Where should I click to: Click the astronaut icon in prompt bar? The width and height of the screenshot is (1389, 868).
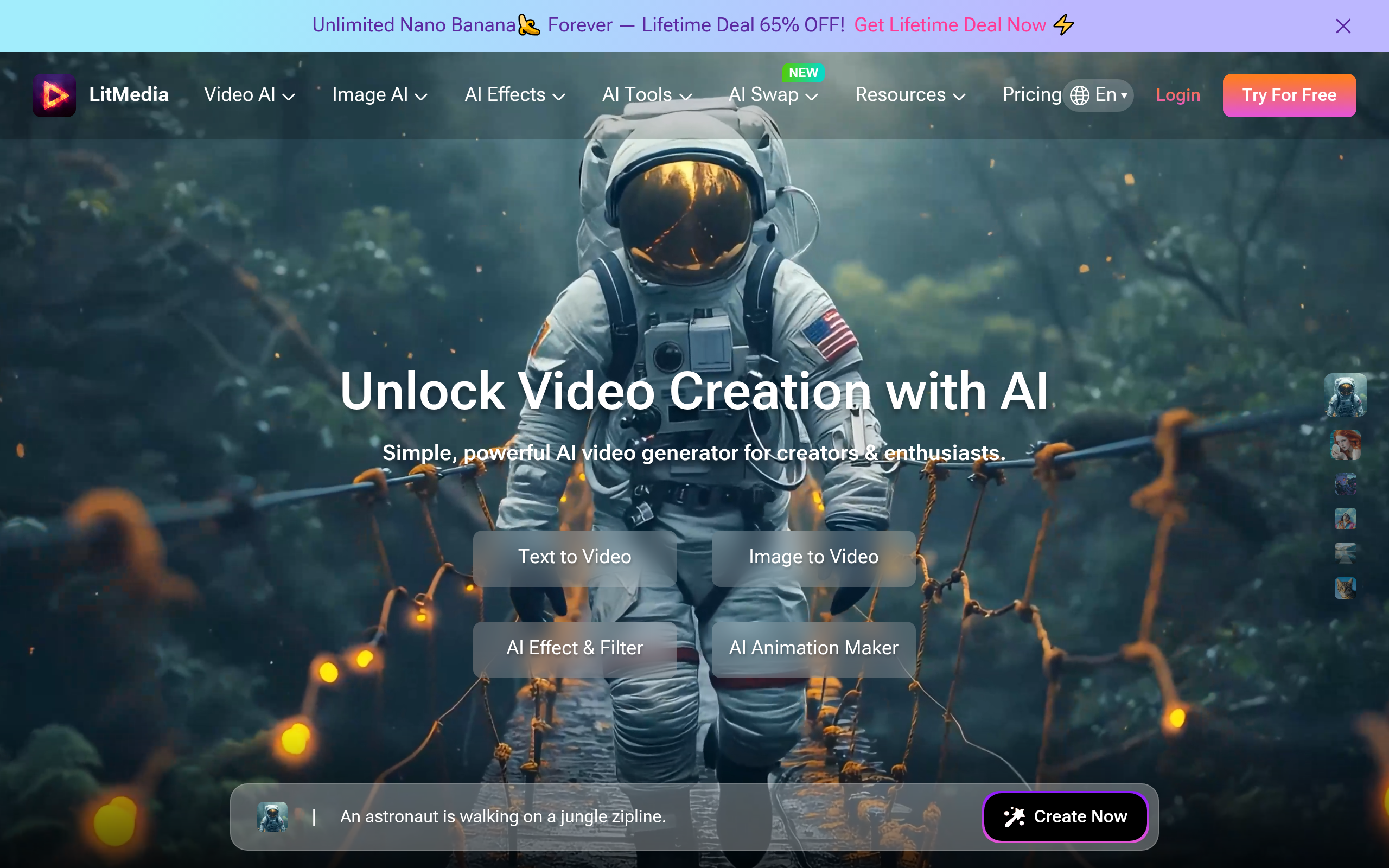click(272, 816)
